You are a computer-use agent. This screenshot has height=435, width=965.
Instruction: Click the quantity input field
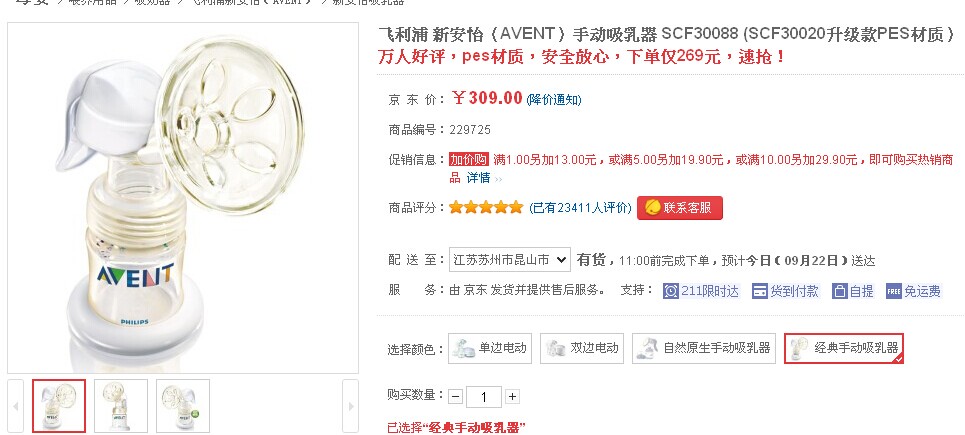coord(484,397)
